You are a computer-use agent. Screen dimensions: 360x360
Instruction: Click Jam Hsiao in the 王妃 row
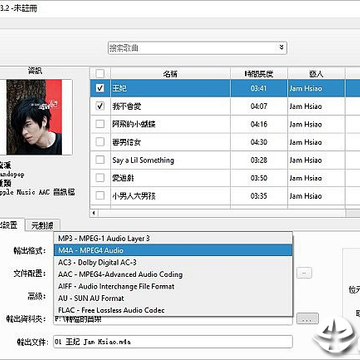306,88
